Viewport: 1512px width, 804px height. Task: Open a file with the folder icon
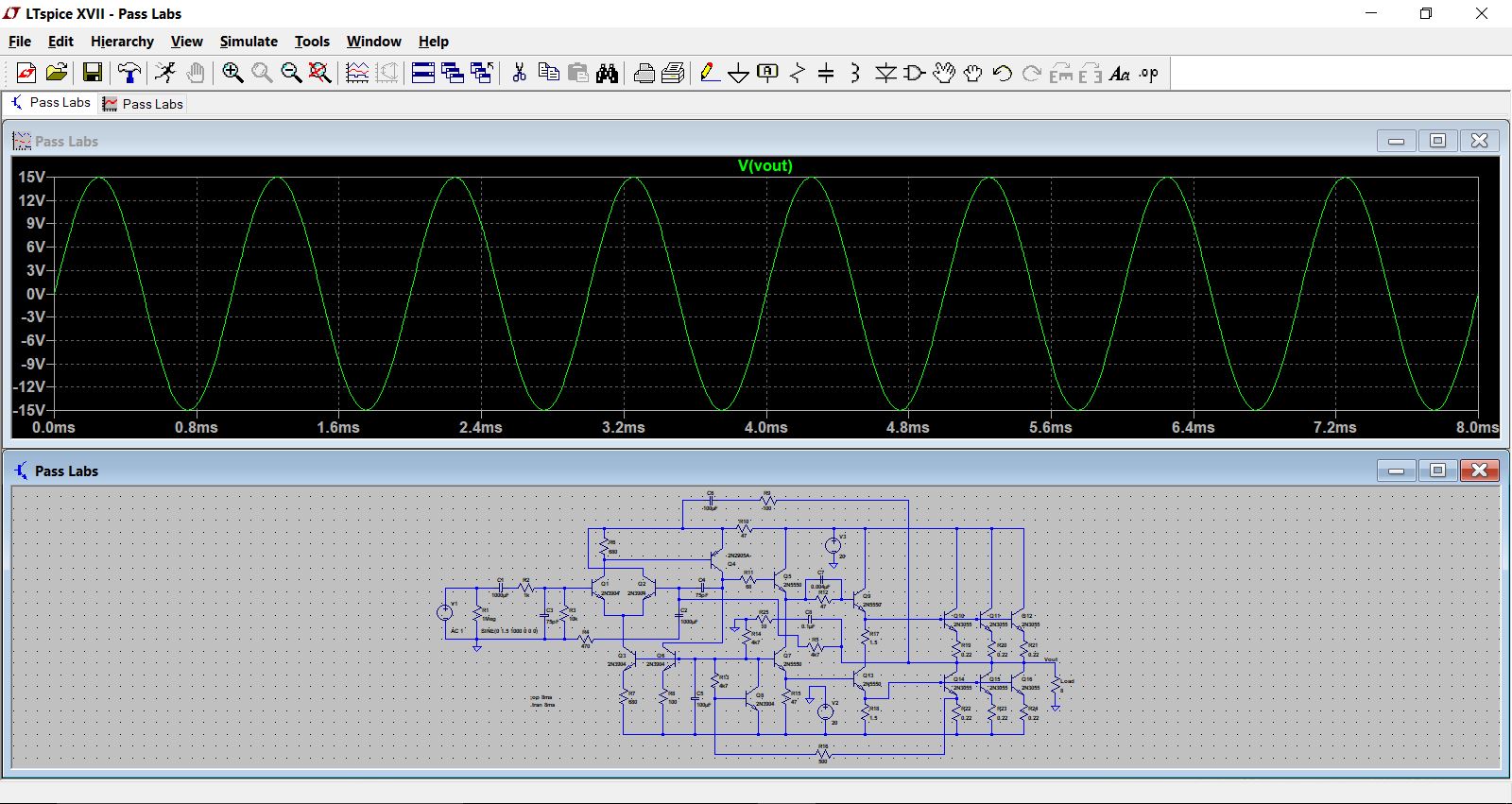coord(57,73)
